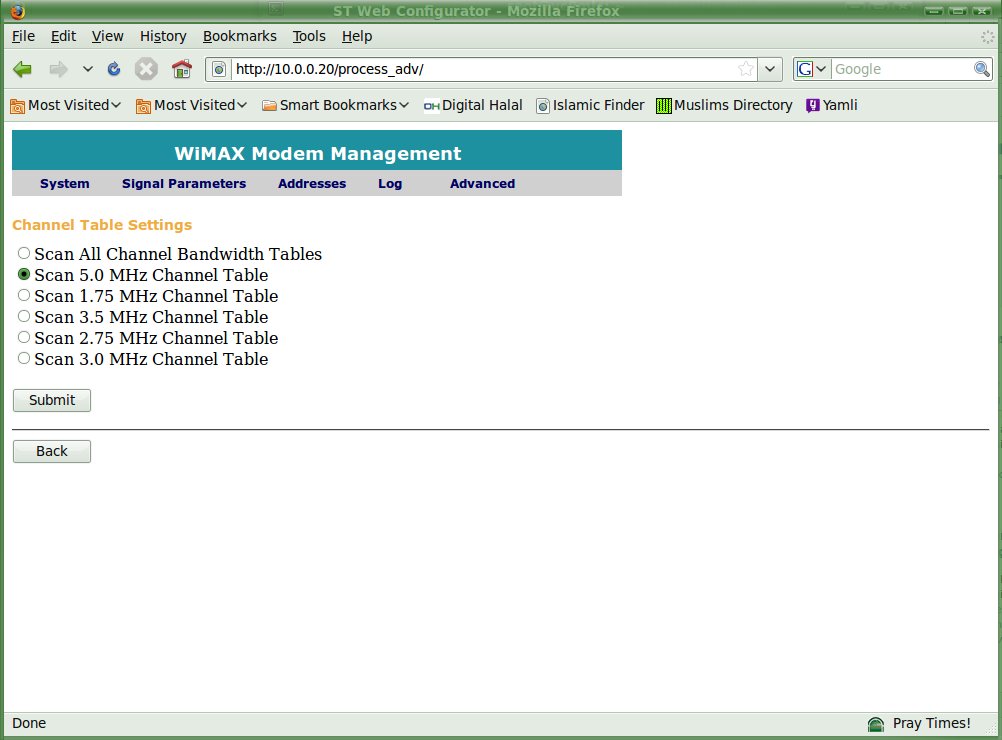Screen dimensions: 1002x740
Task: Select Scan All Channel Bandwidth Tables
Action: click(x=24, y=254)
